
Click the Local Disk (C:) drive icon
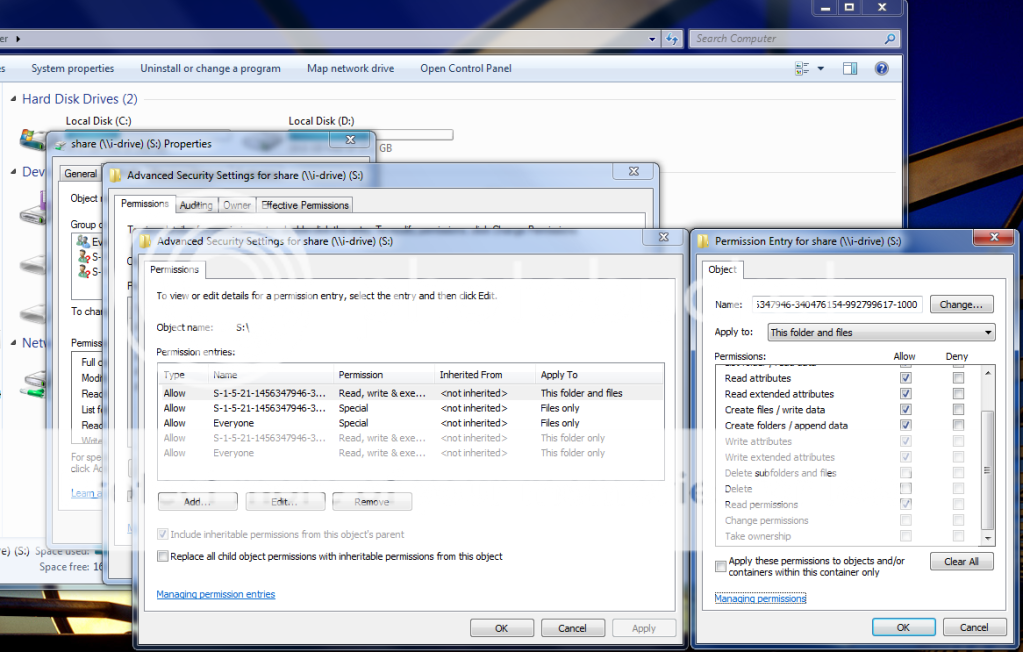pos(32,137)
